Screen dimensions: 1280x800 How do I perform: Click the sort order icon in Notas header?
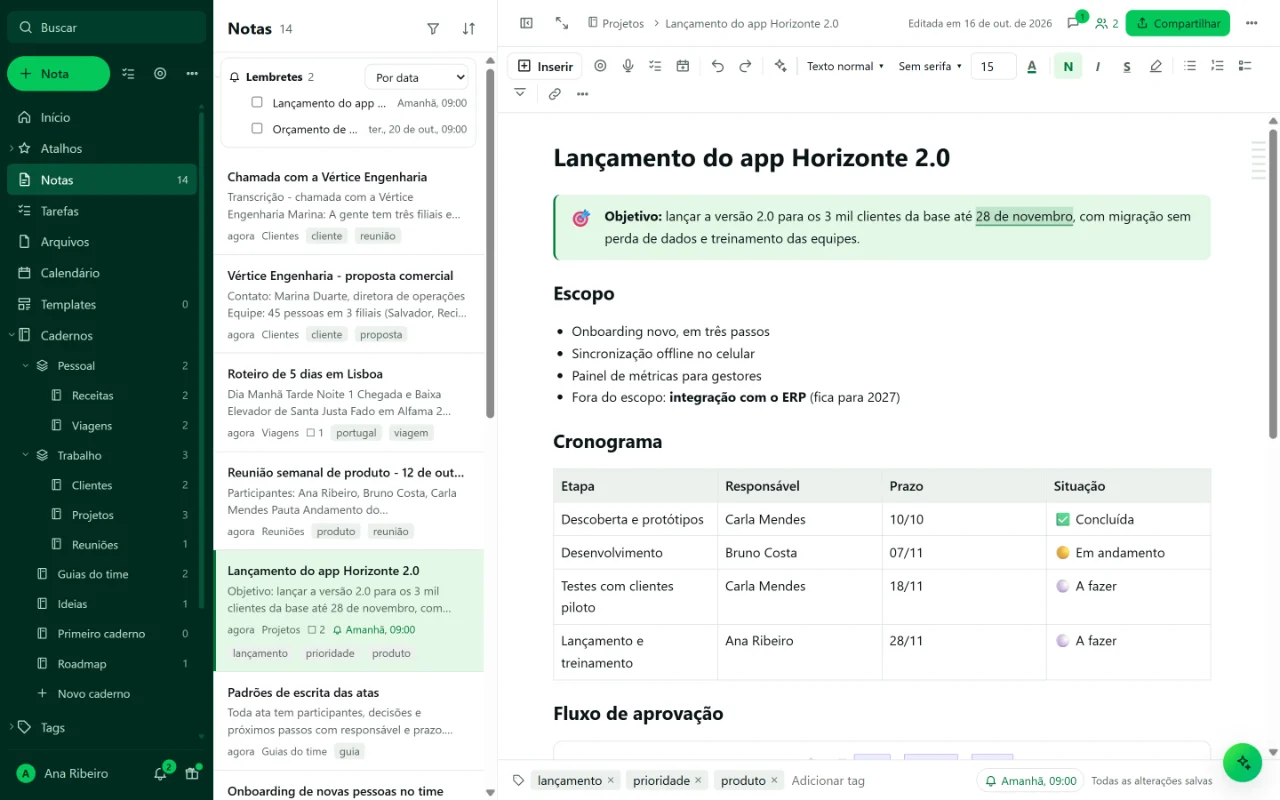click(x=469, y=29)
